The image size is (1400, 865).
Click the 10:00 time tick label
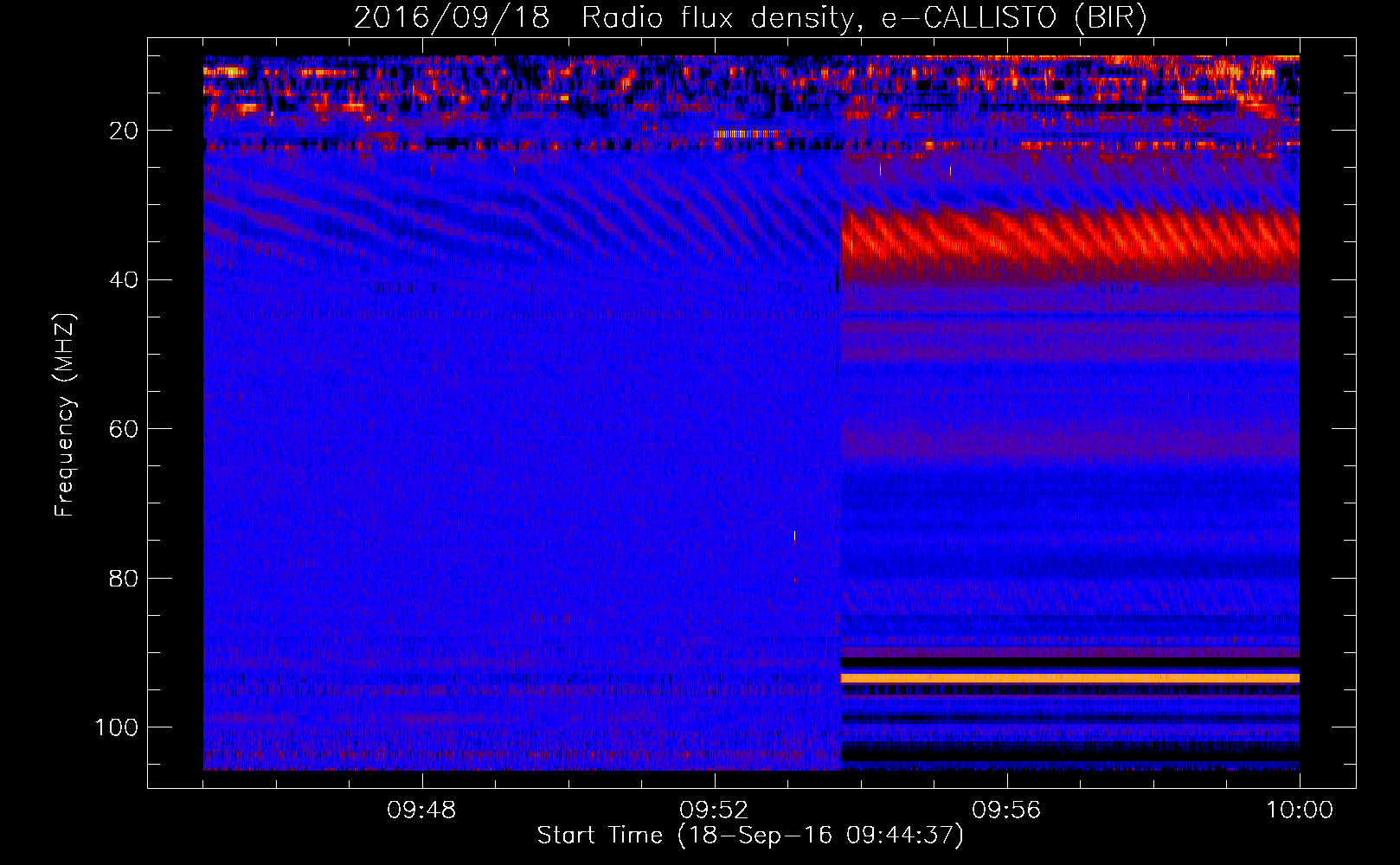click(1300, 811)
